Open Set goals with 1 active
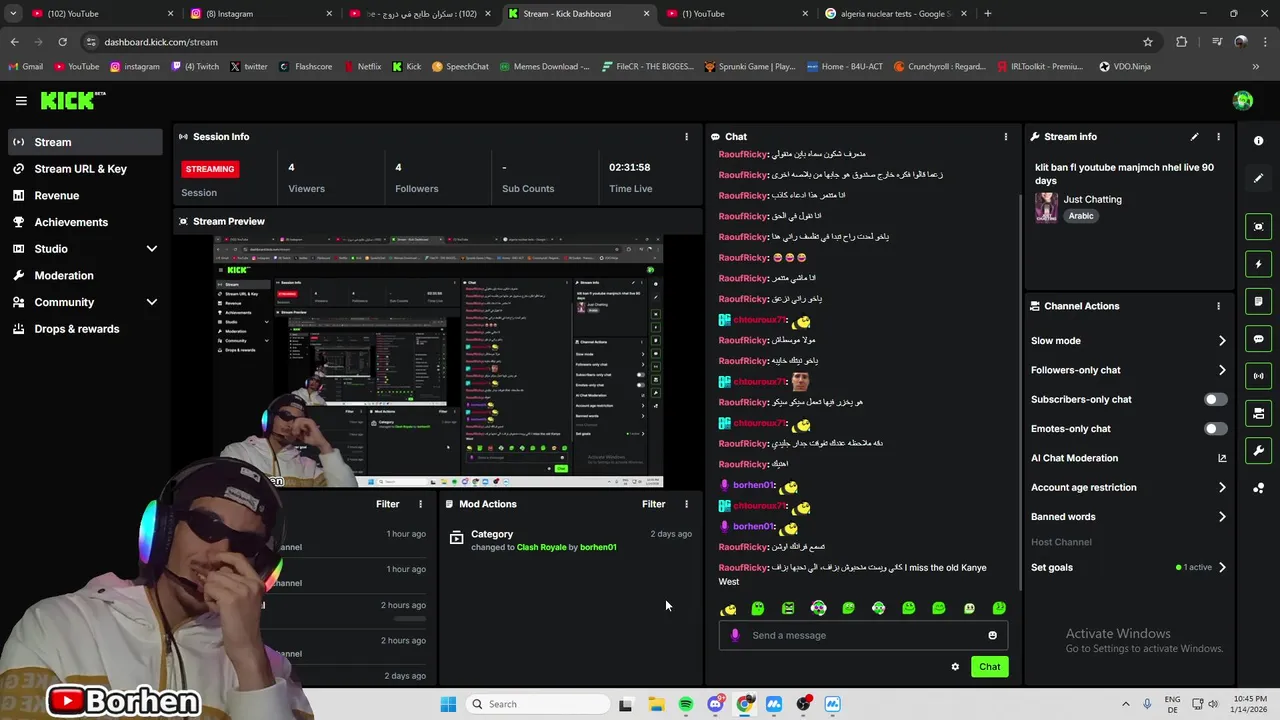The image size is (1280, 720). 1129,567
